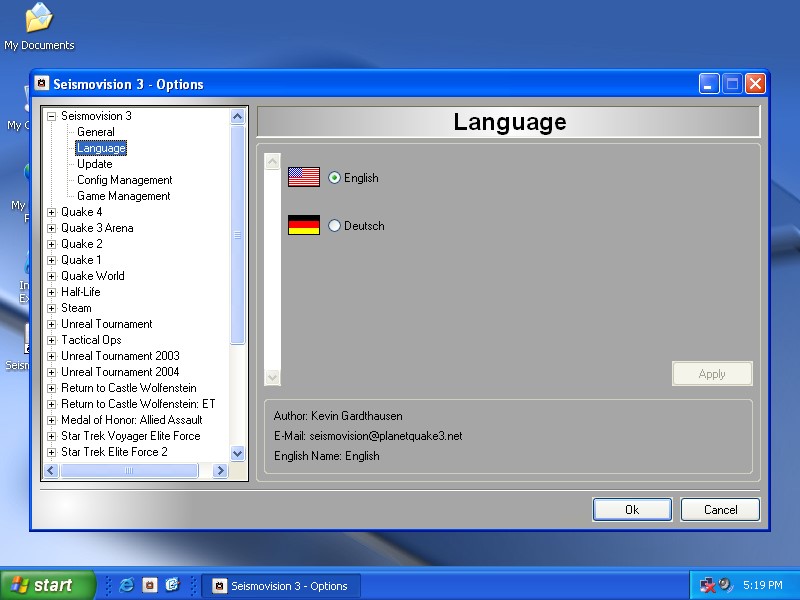
Task: Click the system tray network icon
Action: (x=708, y=586)
